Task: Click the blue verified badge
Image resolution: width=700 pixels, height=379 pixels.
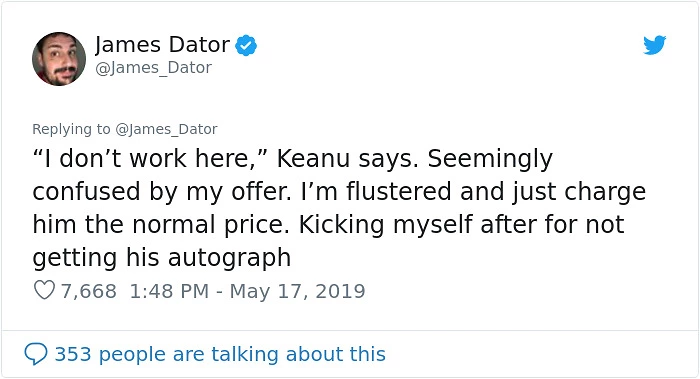Action: coord(246,46)
